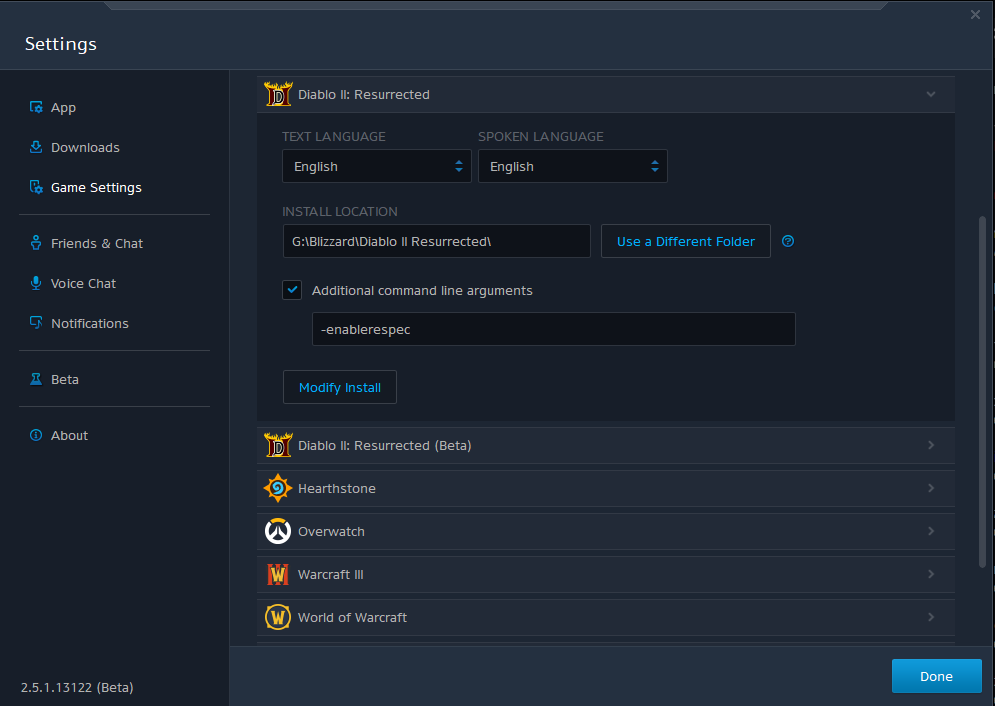Screen dimensions: 995x706
Task: Click the Diablo II: Resurrected (Beta) title text
Action: [385, 445]
